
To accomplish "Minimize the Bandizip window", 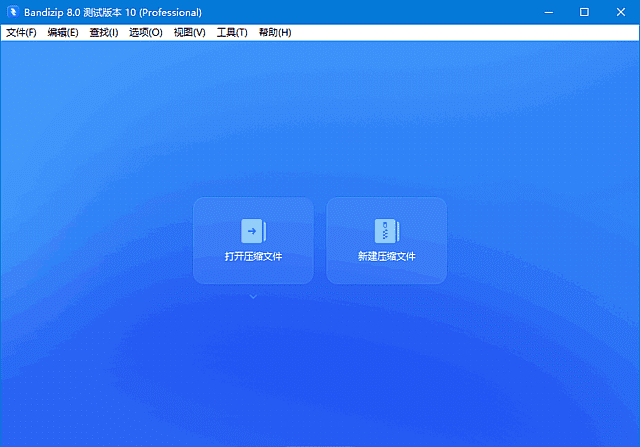I will click(x=549, y=12).
